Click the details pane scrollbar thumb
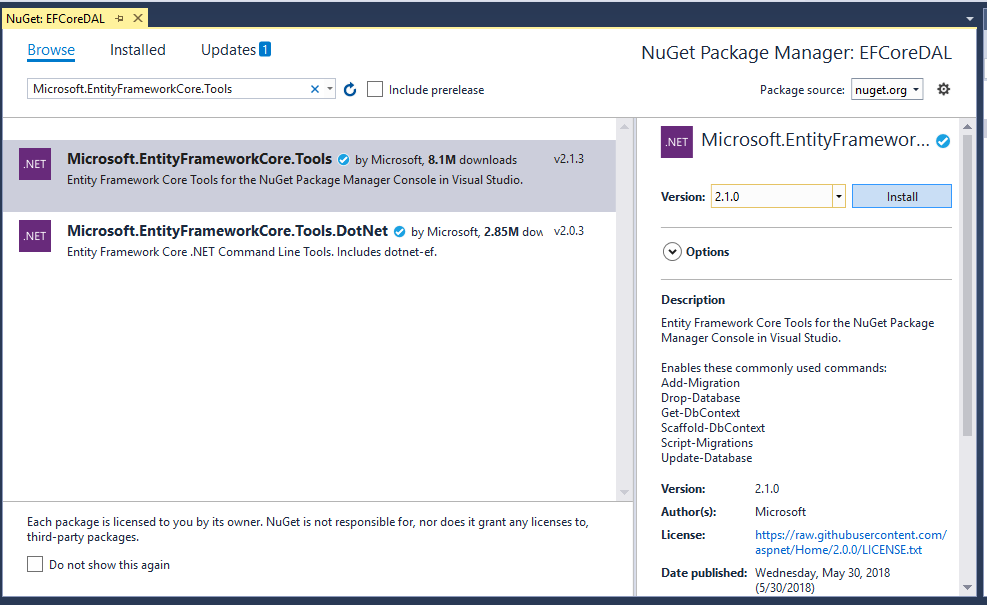 967,285
